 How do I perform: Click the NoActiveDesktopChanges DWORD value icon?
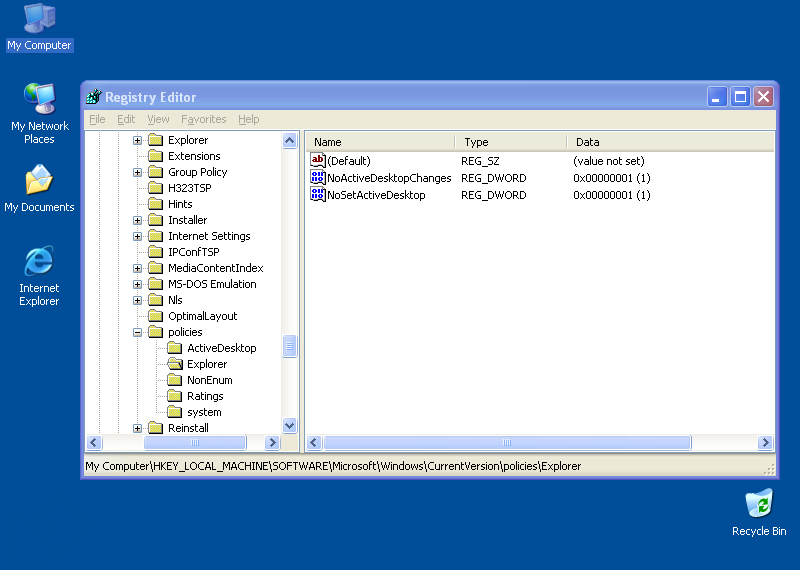tap(317, 178)
